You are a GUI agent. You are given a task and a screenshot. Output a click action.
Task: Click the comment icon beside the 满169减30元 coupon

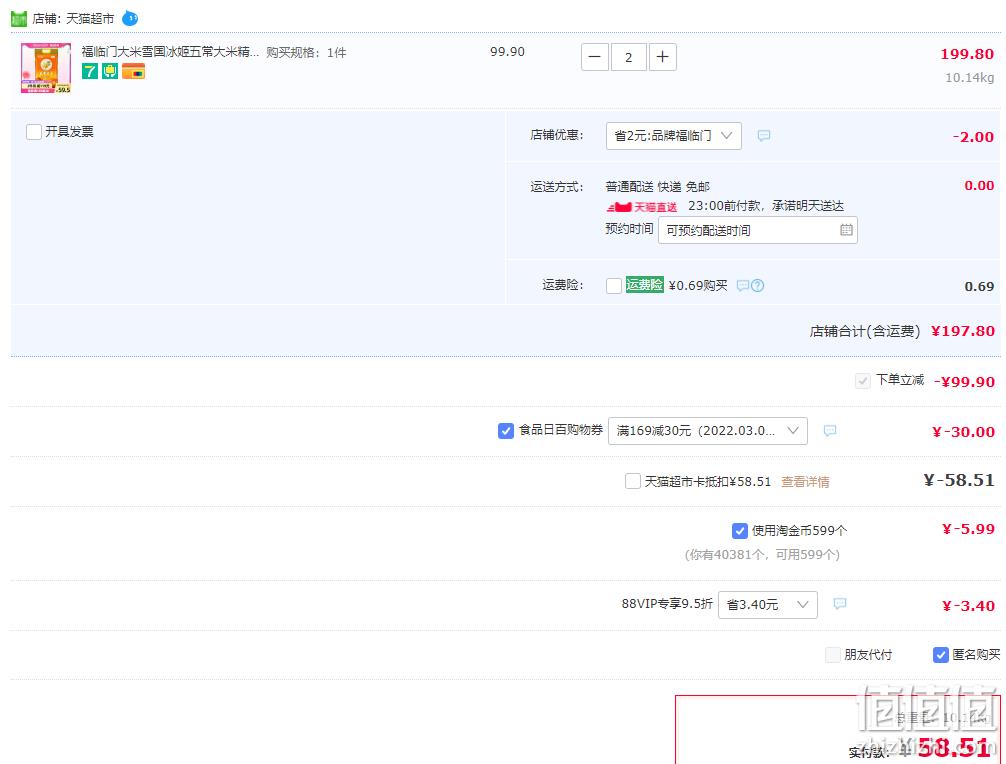[x=830, y=430]
